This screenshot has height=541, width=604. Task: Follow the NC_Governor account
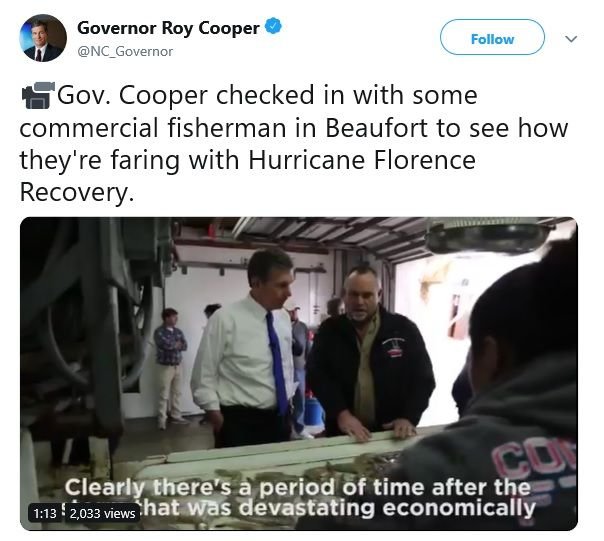coord(492,37)
